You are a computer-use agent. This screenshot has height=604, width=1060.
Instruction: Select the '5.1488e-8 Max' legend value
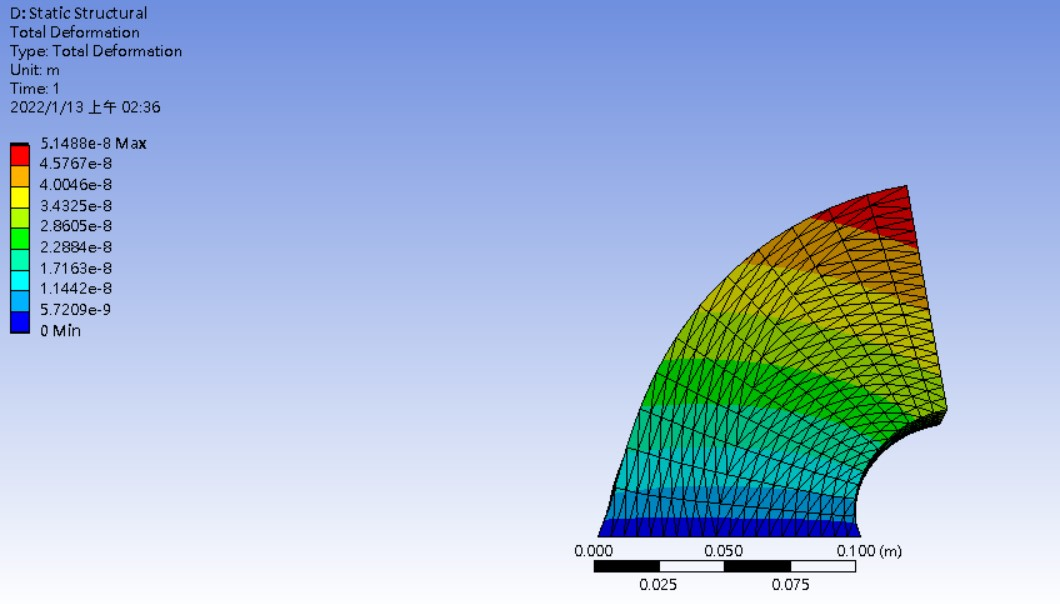pos(93,143)
